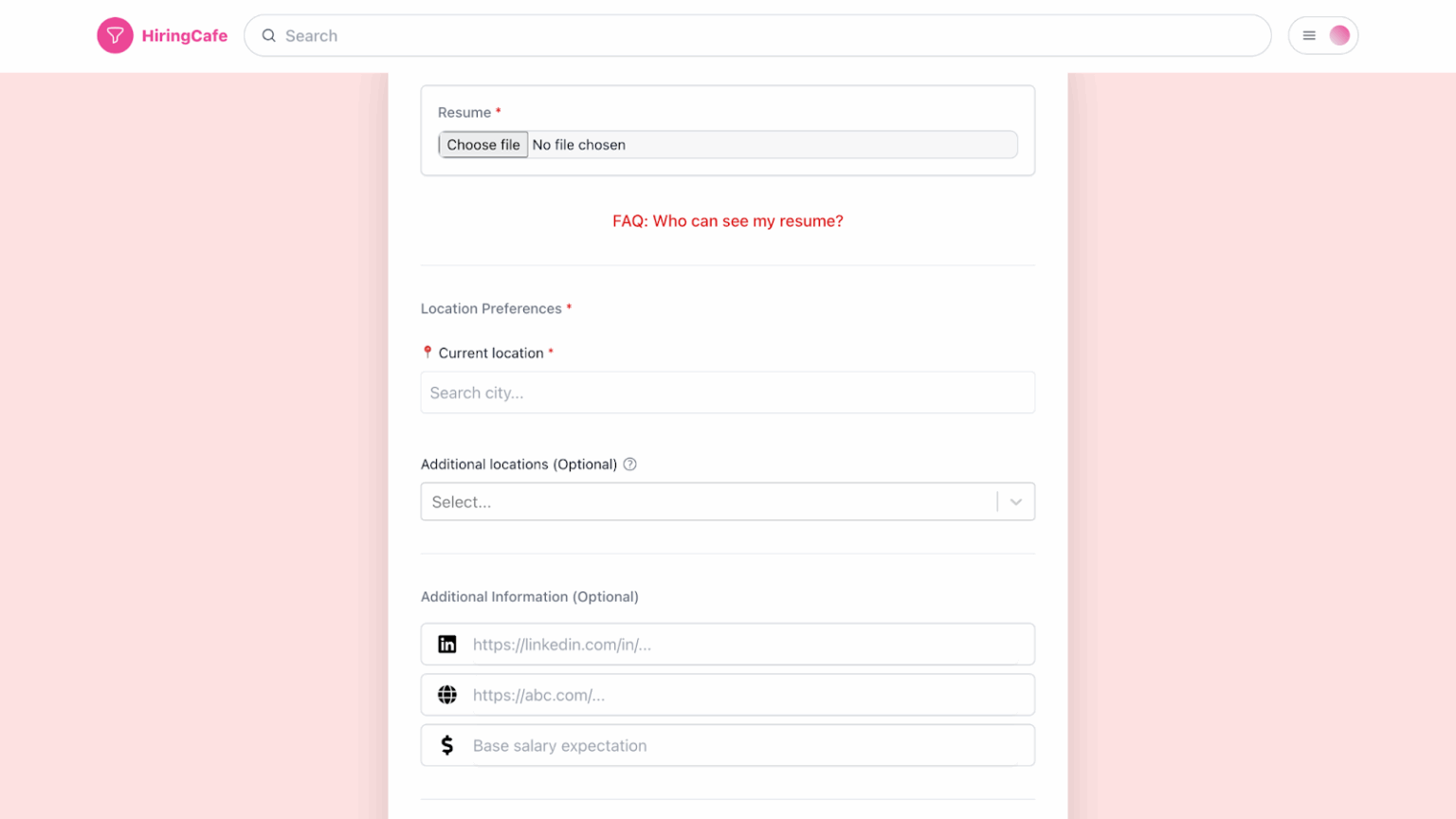Click the dollar sign icon for salary expectation

tap(447, 745)
